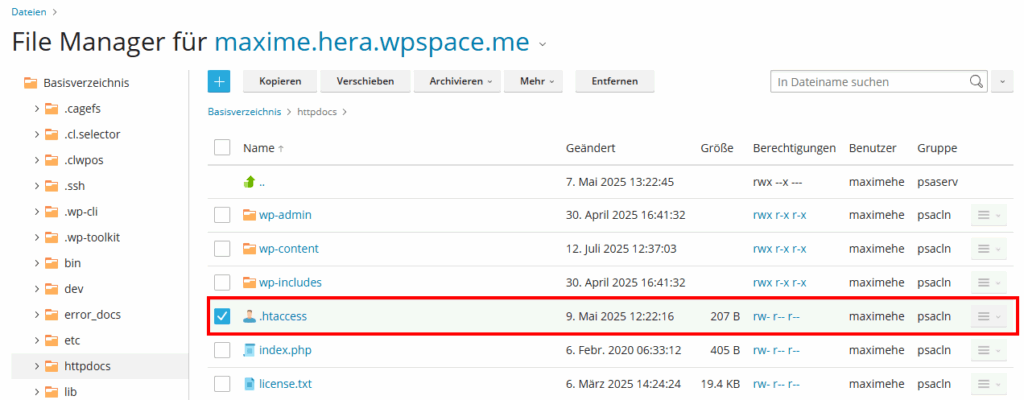
Task: Open the domain selector chevron beside title
Action: [x=542, y=44]
